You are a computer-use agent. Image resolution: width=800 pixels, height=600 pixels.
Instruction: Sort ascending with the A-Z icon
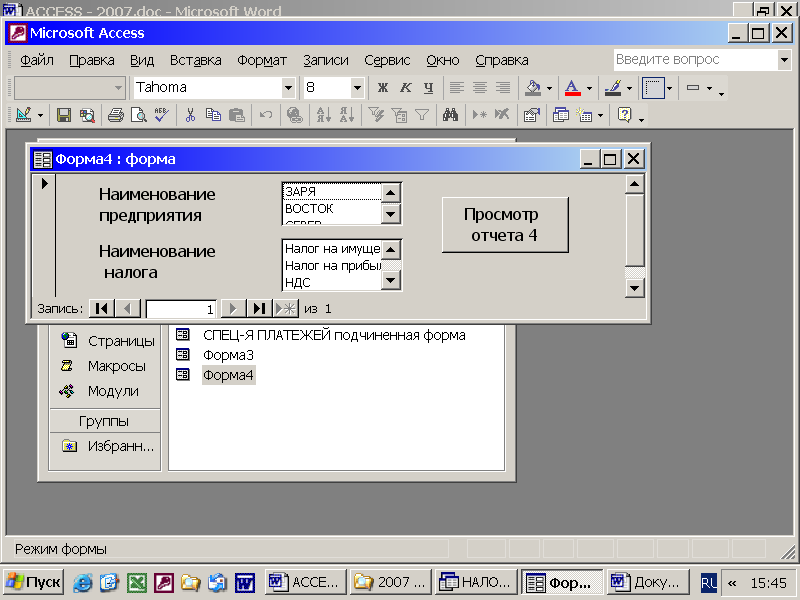coord(323,115)
